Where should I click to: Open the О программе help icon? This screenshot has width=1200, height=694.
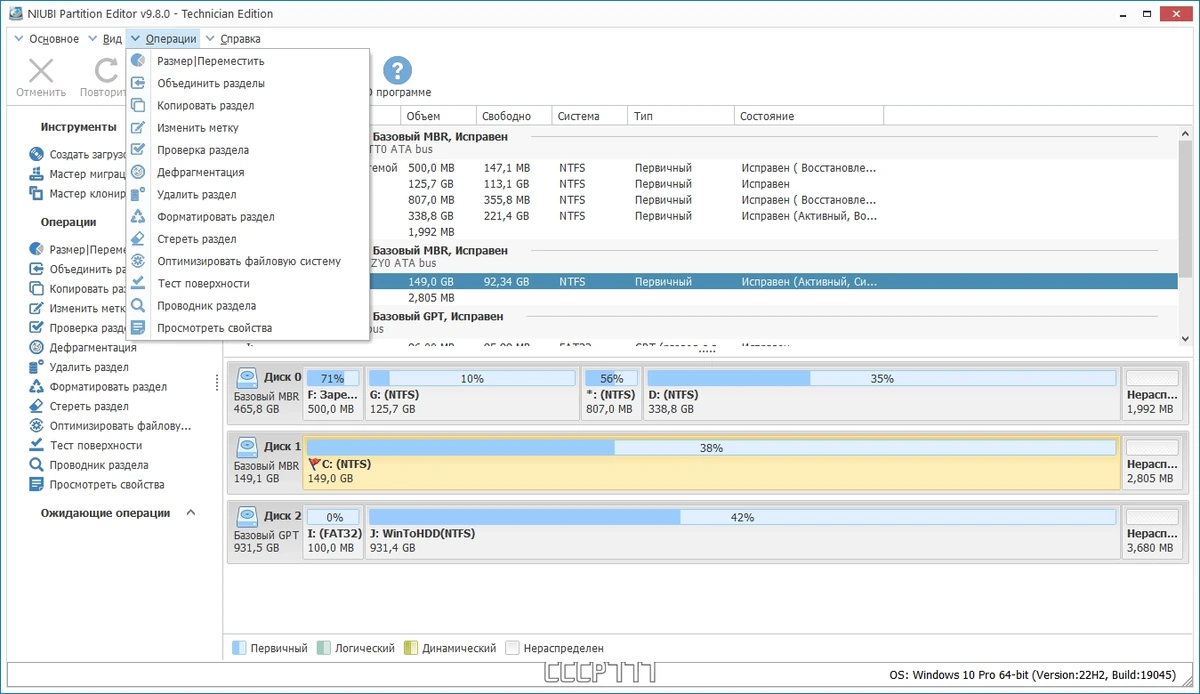click(x=398, y=70)
